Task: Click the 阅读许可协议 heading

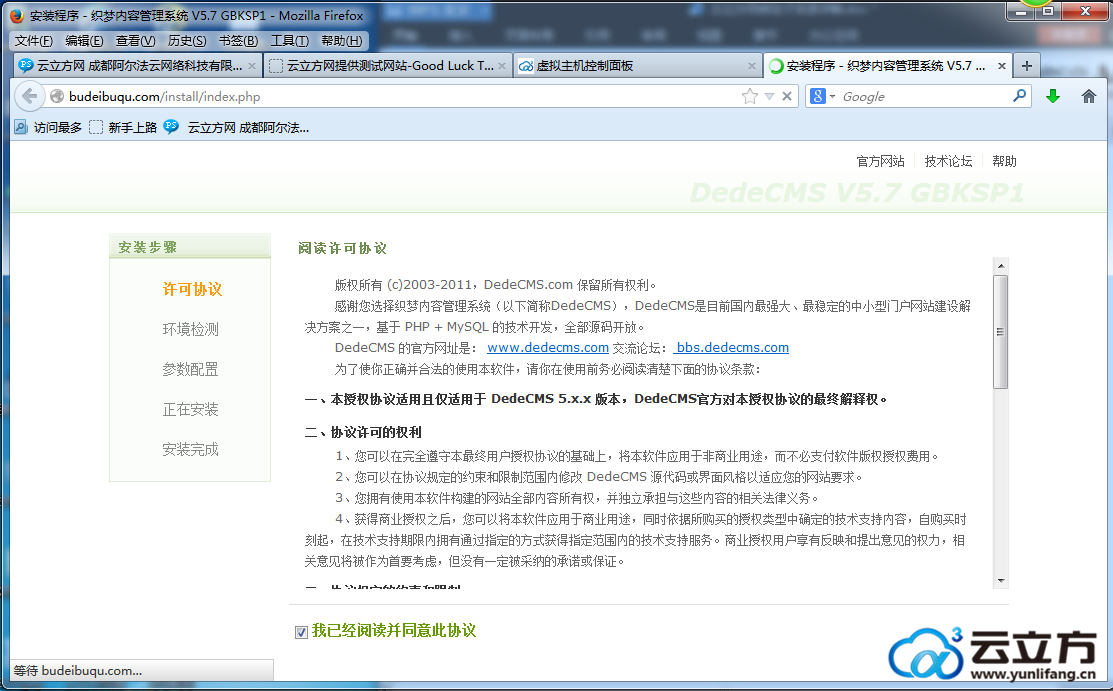Action: pos(342,248)
